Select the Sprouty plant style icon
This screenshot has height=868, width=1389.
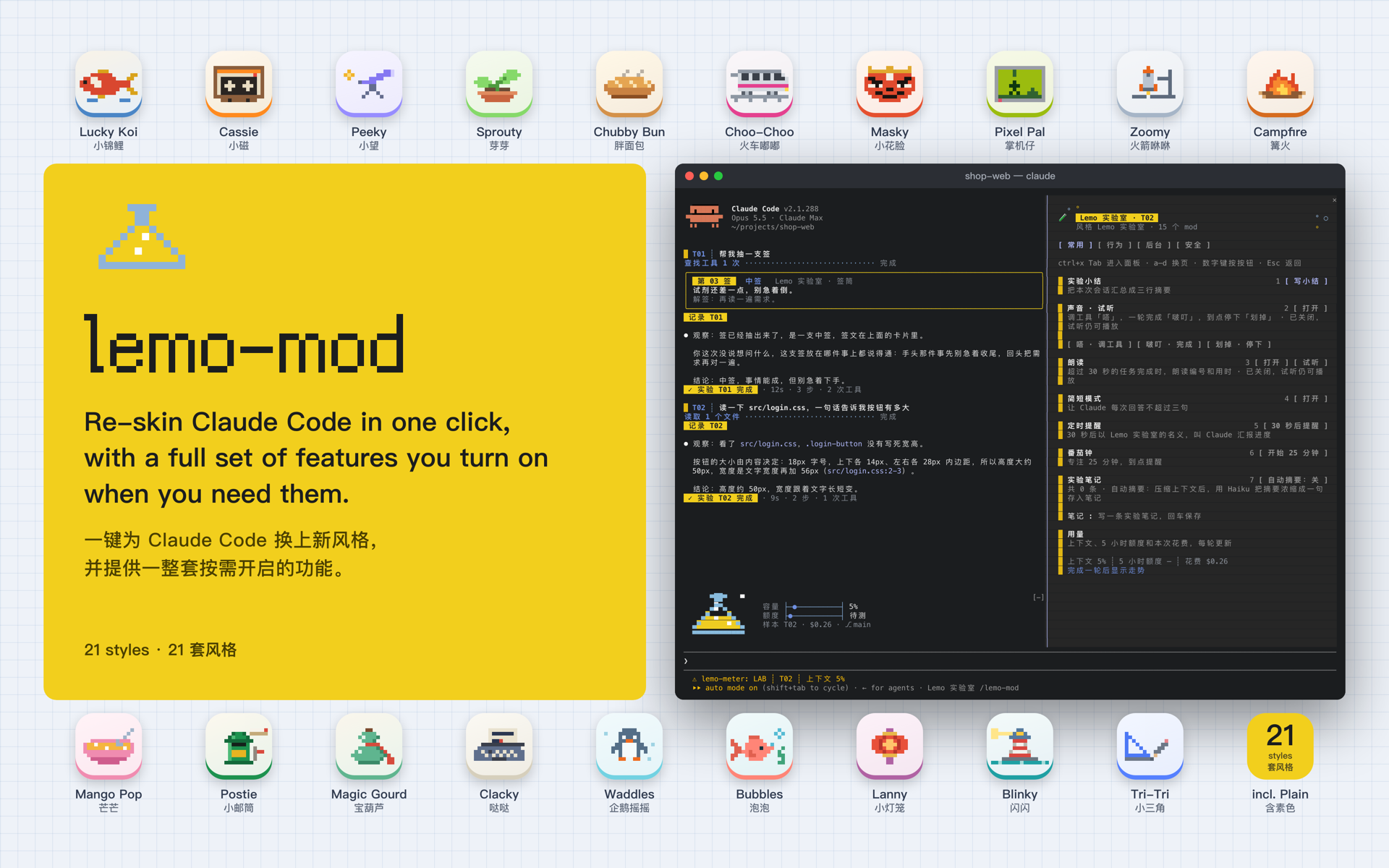[499, 84]
